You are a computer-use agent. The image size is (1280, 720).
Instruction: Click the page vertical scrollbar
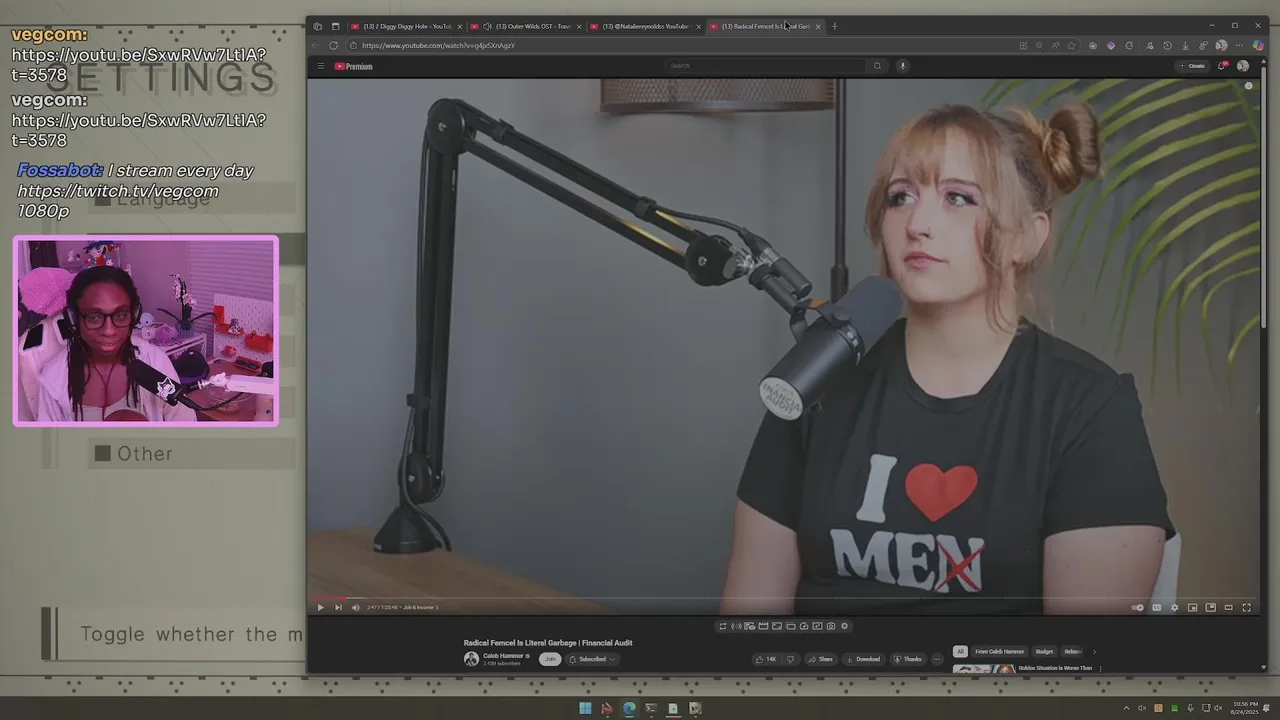1264,200
